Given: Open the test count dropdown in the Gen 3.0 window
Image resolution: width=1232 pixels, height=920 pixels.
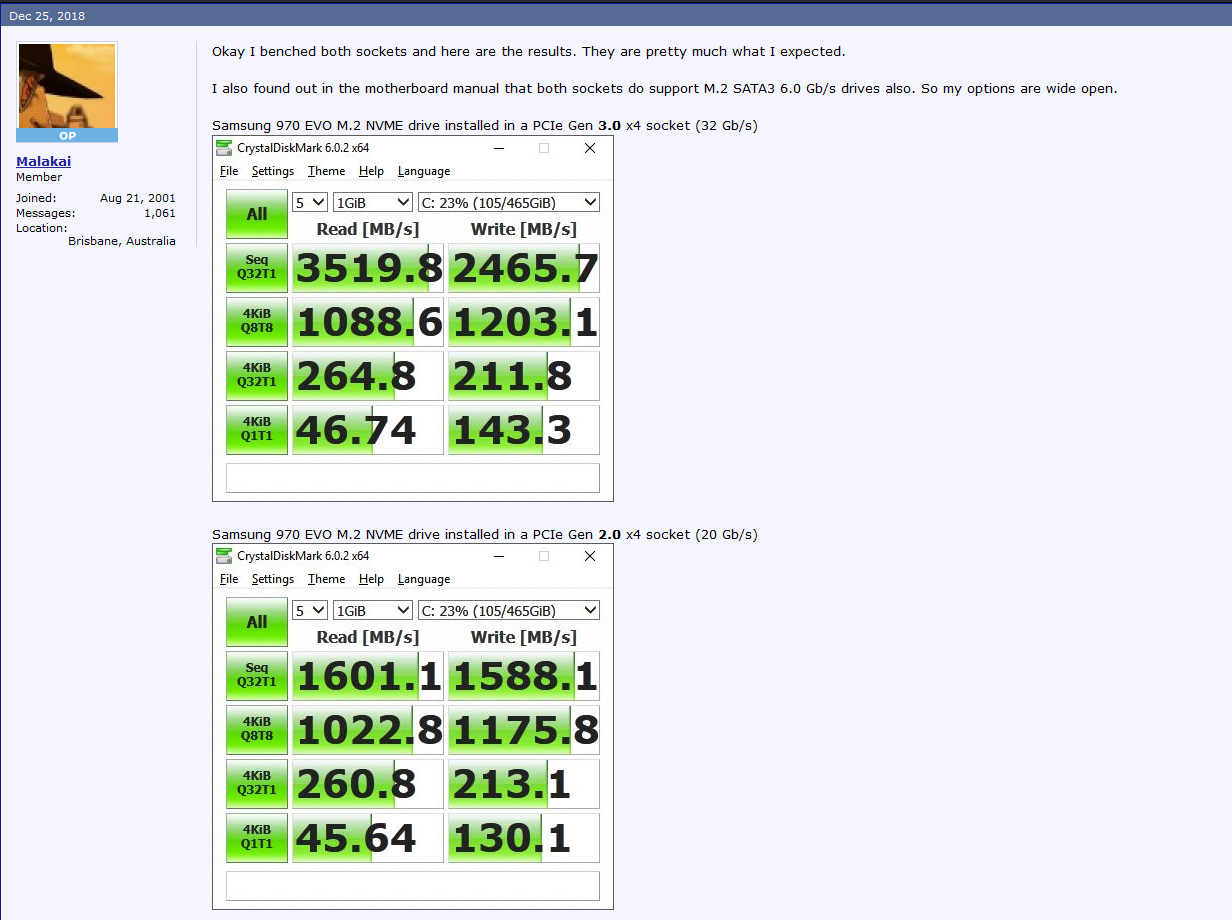Looking at the screenshot, I should pos(310,202).
